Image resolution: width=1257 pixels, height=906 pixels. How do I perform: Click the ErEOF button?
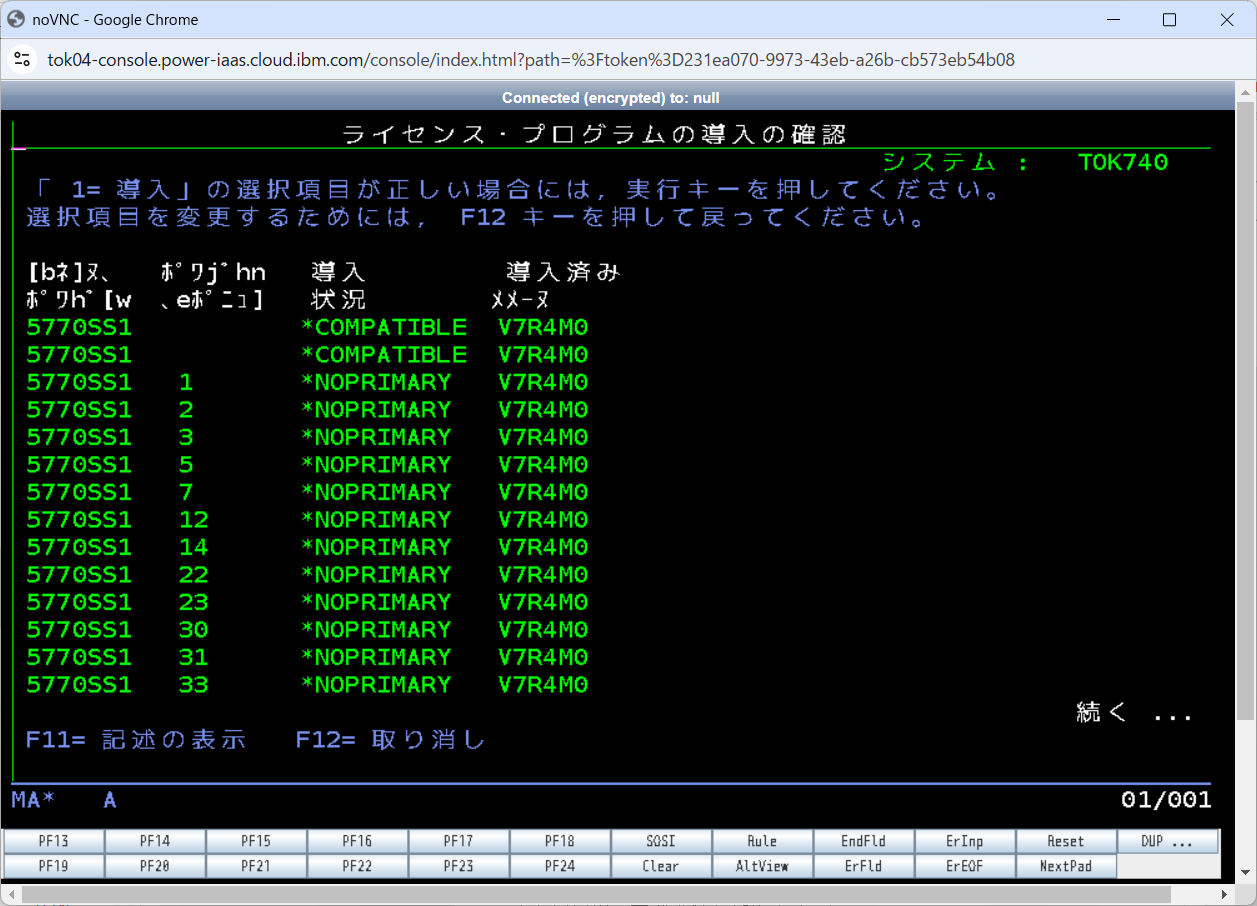click(x=964, y=866)
